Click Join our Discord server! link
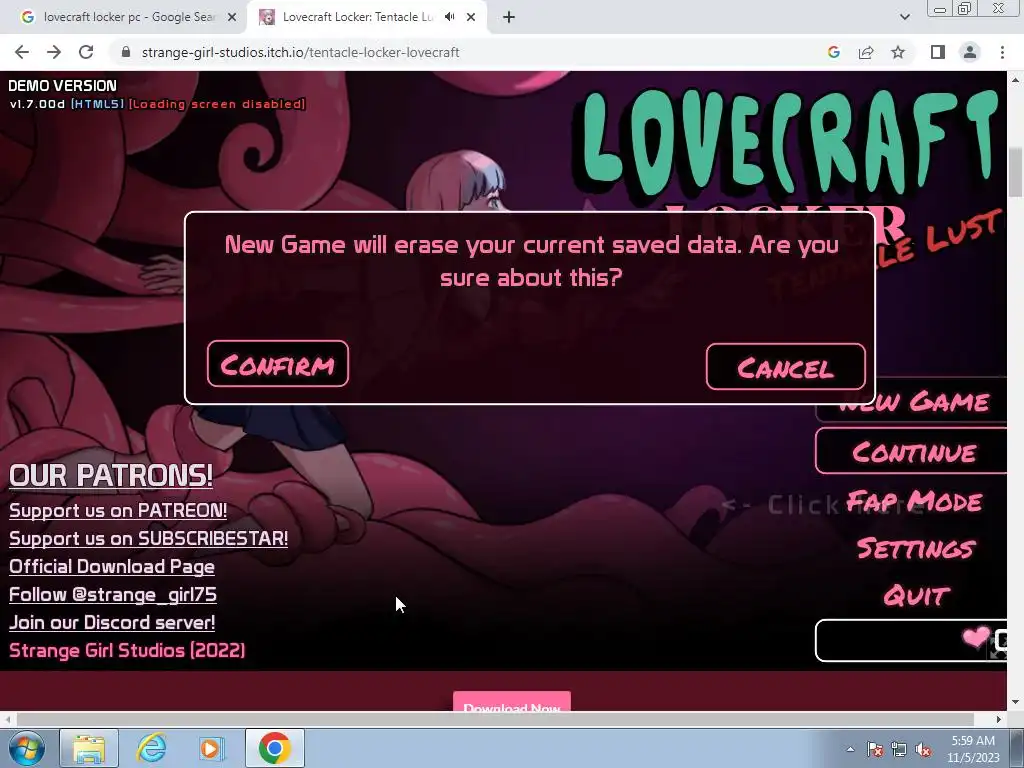 click(x=112, y=622)
